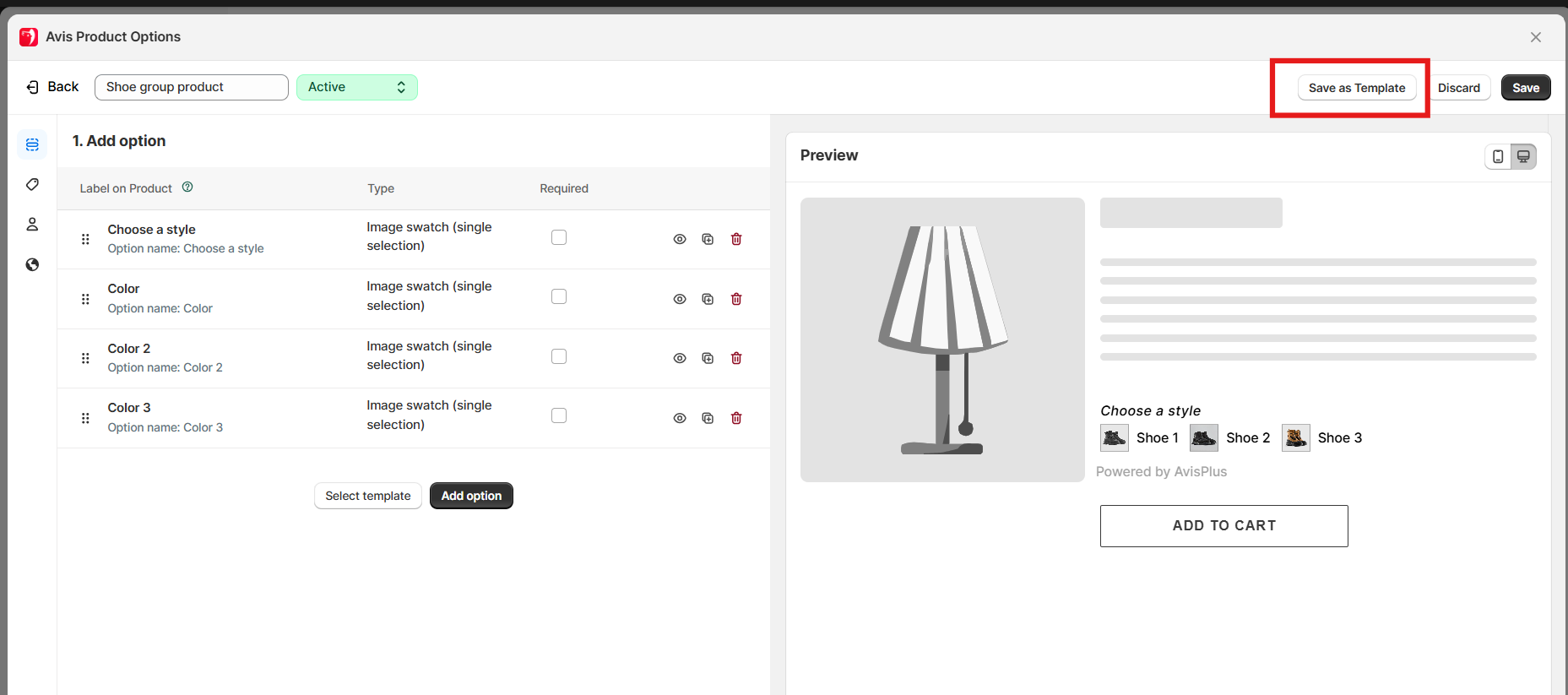Open the person icon in left sidebar
Screen dimensions: 1568x695
point(32,224)
